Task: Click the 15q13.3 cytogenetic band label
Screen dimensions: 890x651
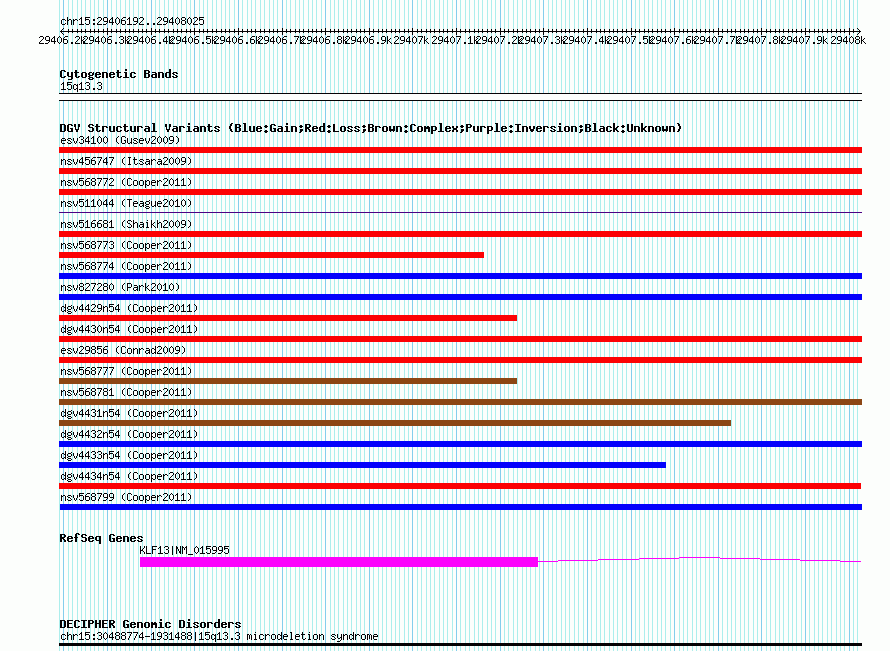Action: (81, 86)
